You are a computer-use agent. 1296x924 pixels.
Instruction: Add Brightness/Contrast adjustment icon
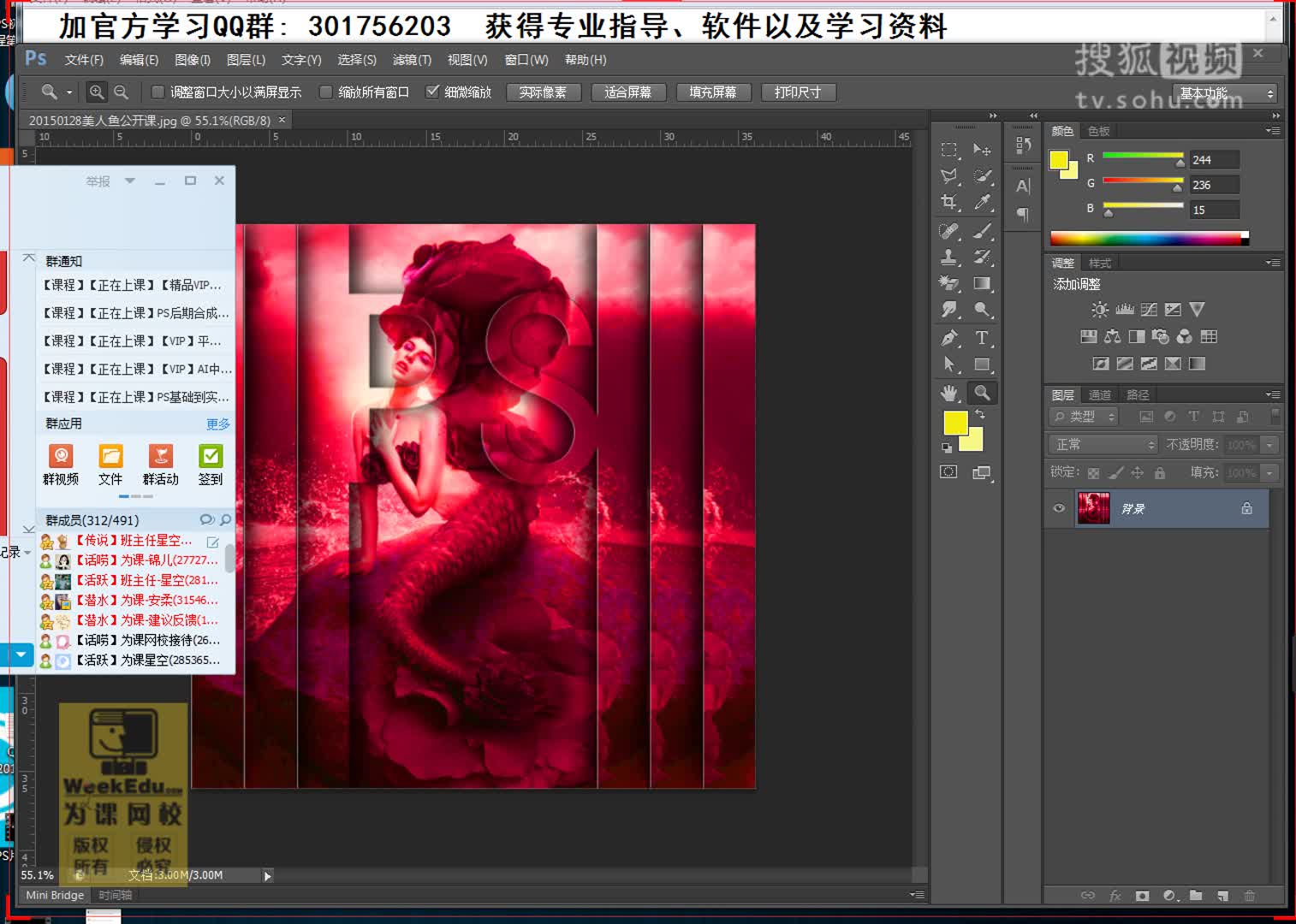click(x=1100, y=310)
